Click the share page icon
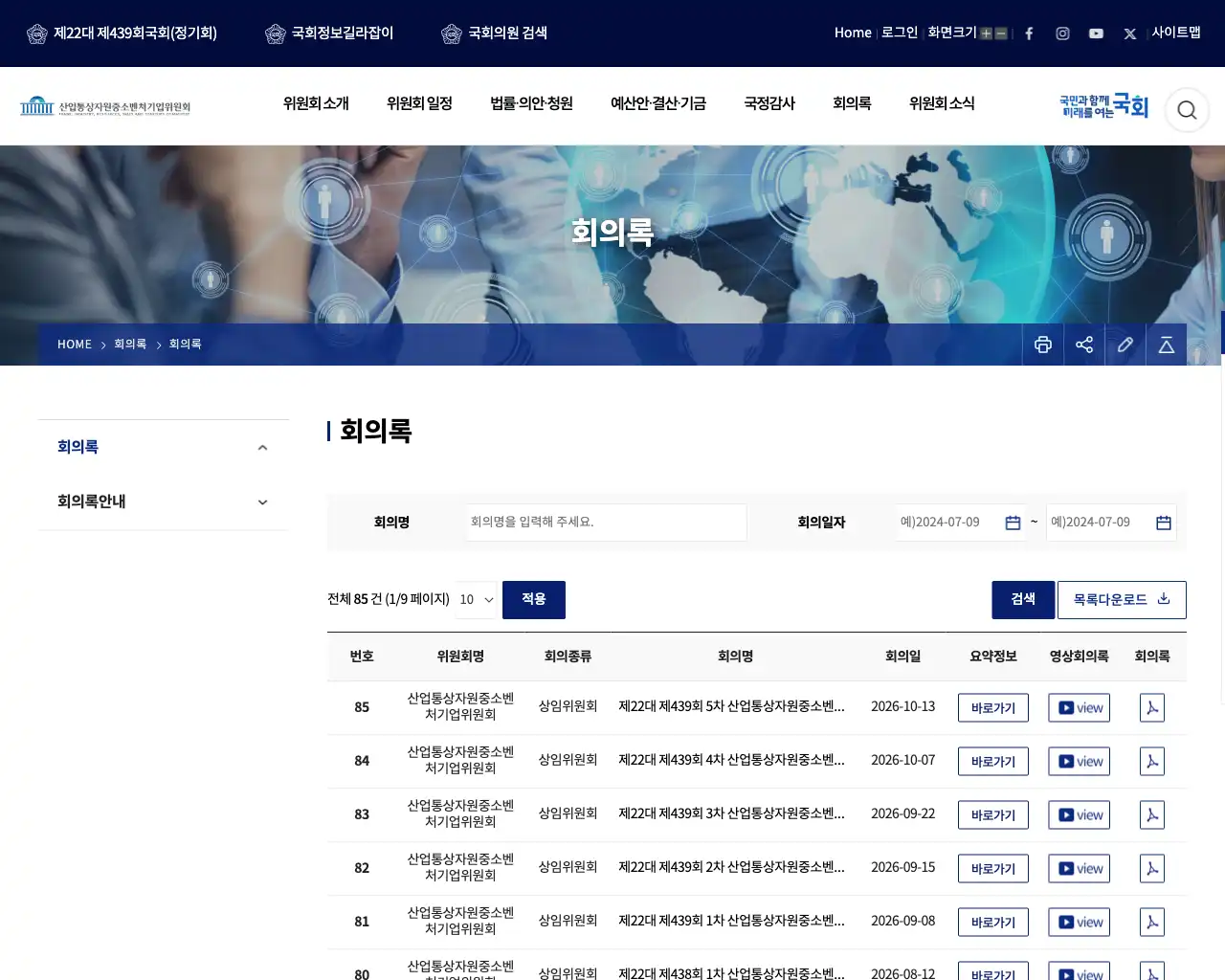 coord(1084,345)
